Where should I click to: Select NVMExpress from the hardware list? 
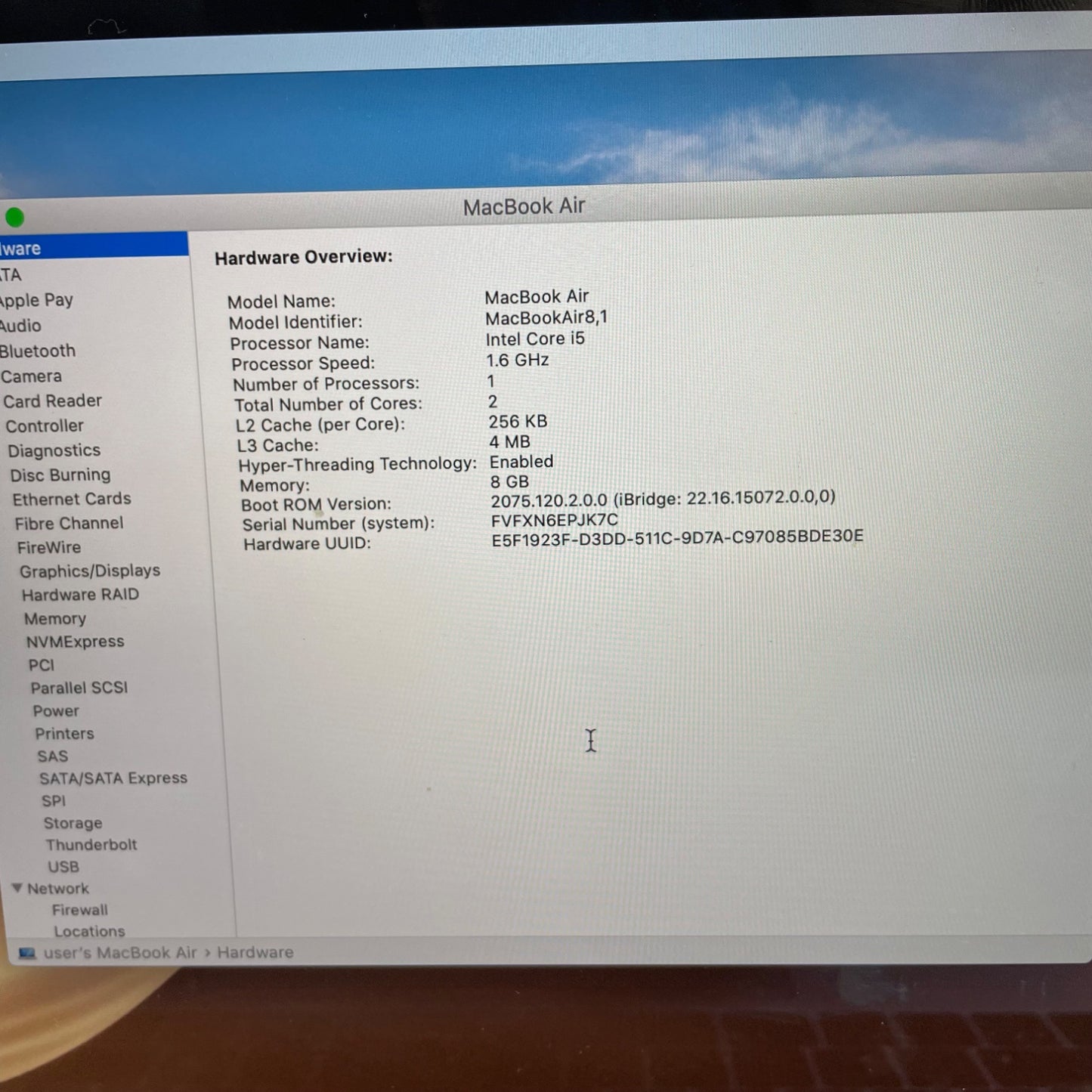75,642
